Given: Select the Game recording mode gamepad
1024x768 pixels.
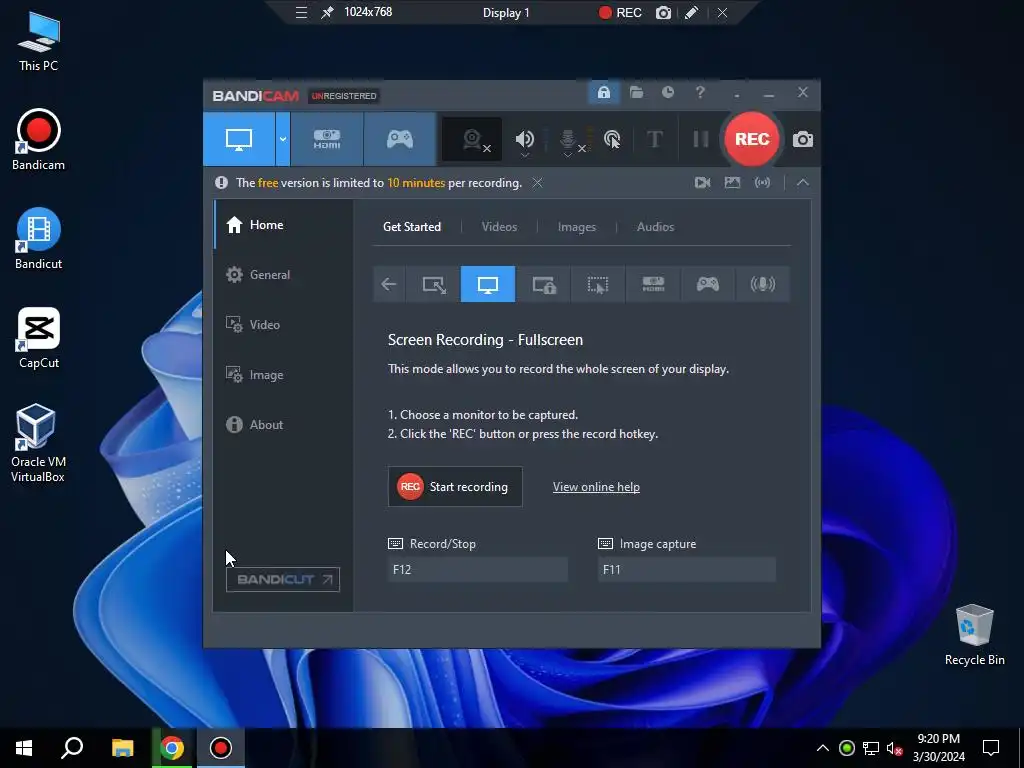Looking at the screenshot, I should pos(400,139).
